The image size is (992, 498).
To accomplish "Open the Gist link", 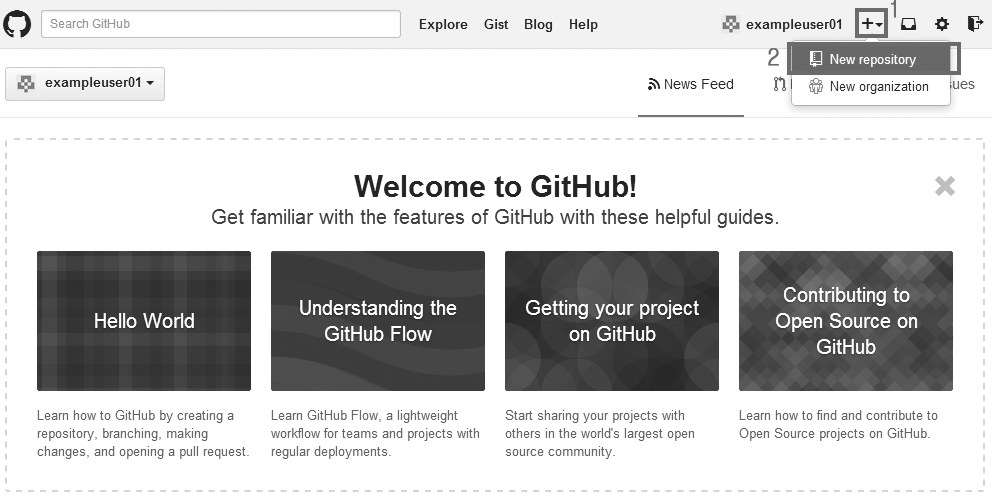I will pos(496,24).
